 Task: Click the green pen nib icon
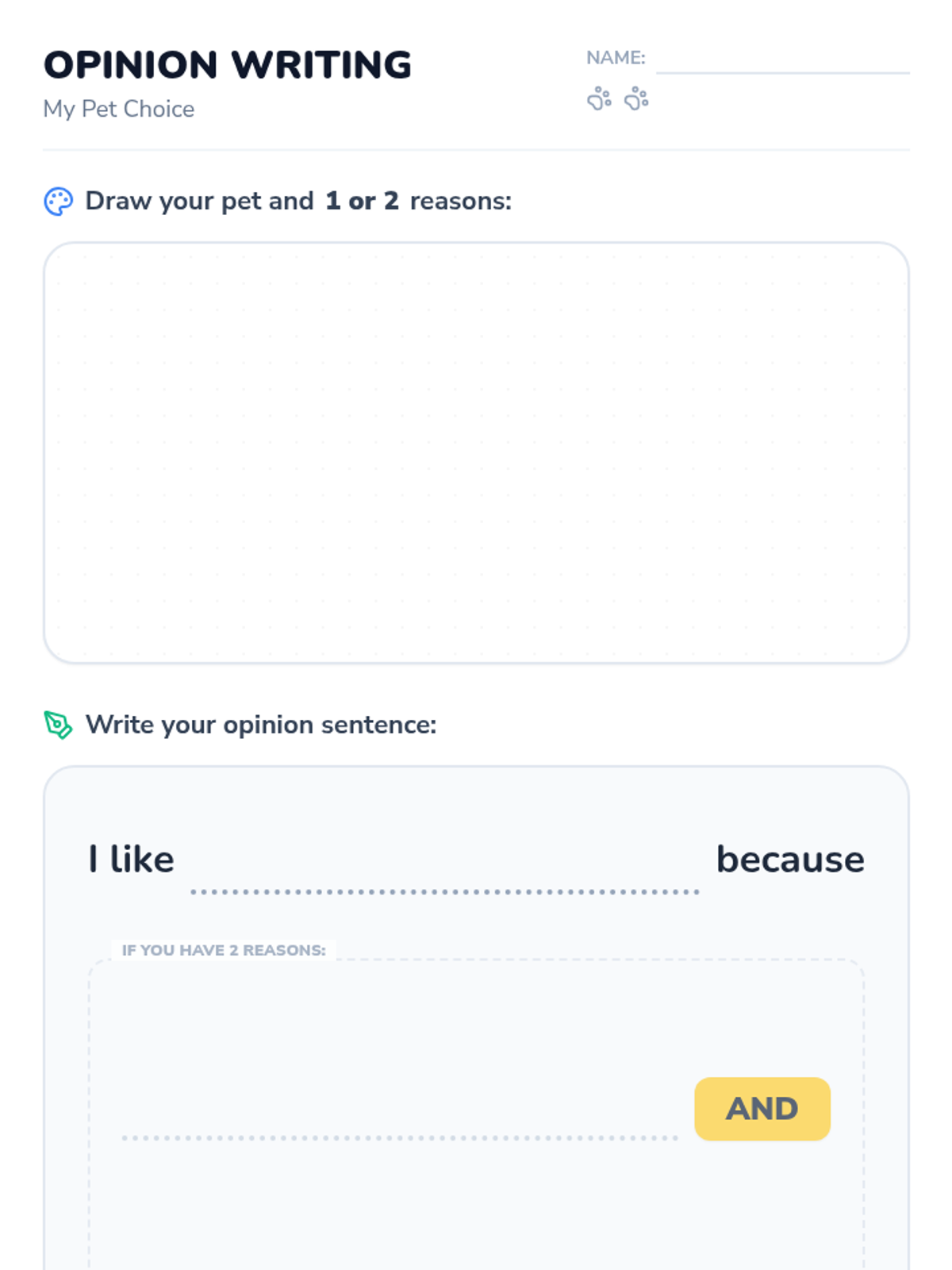pos(58,725)
